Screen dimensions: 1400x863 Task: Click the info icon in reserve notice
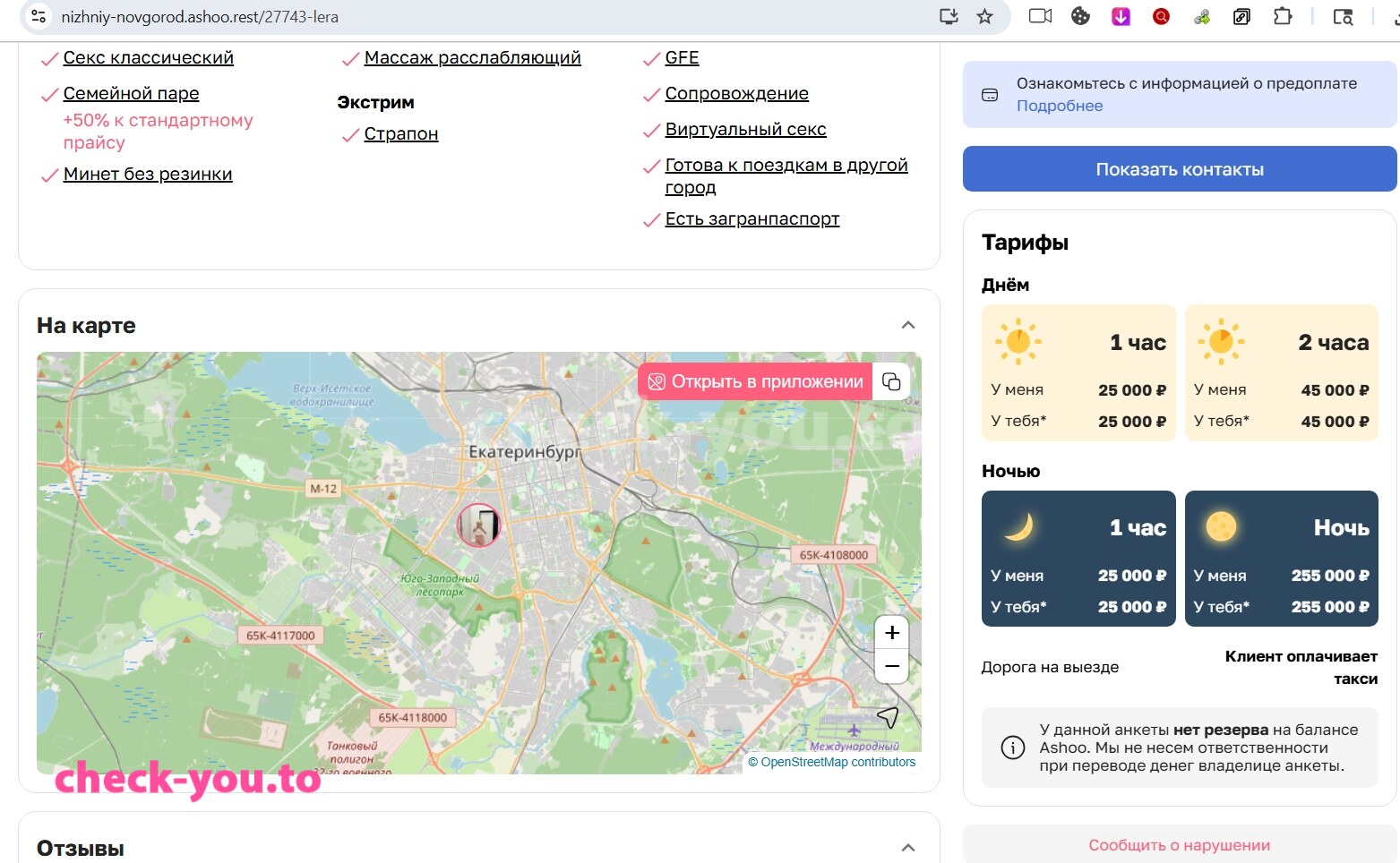tap(1012, 748)
